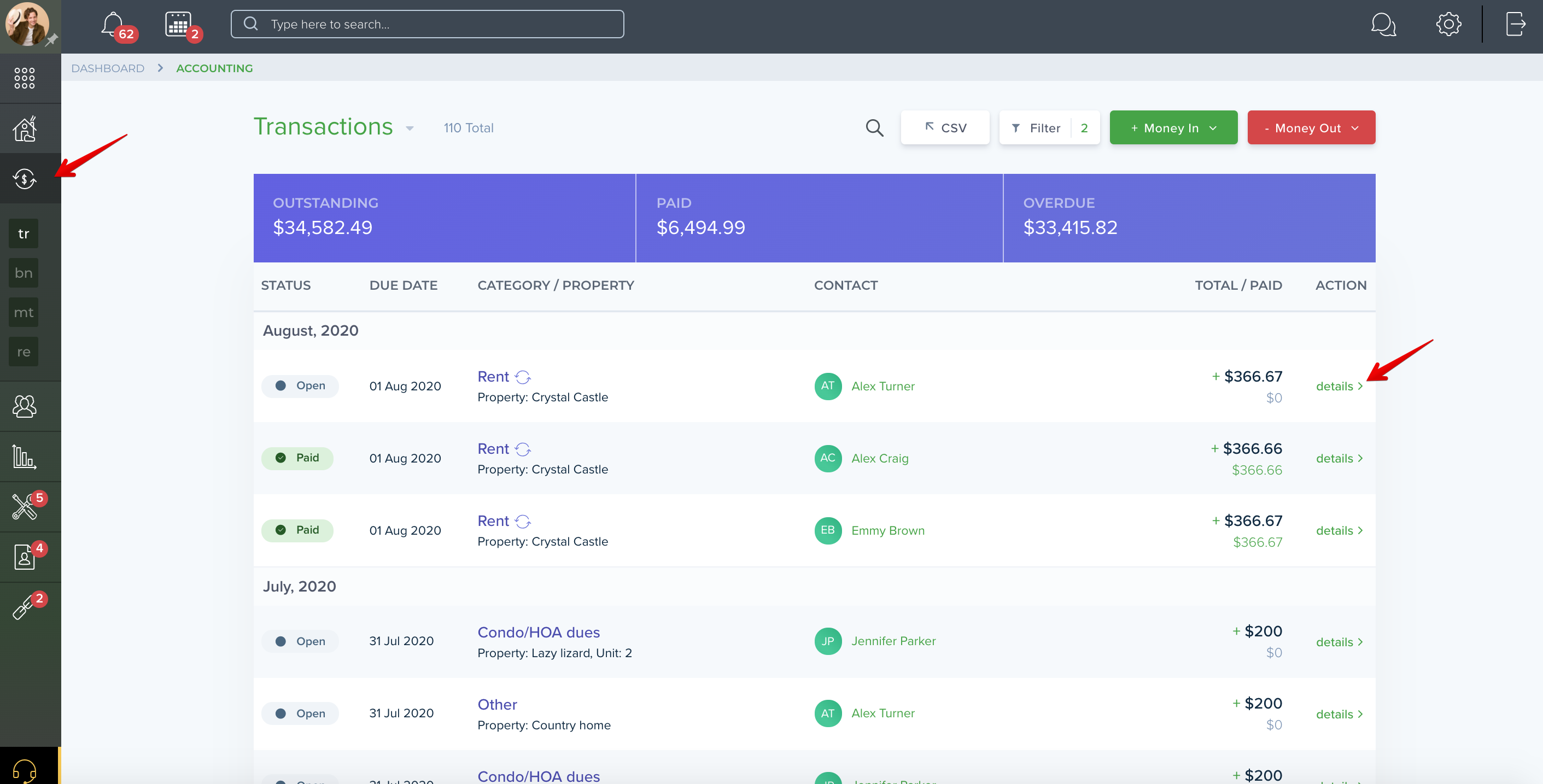This screenshot has height=784, width=1543.
Task: Click recurring icon on Alex Craig's Rent
Action: point(523,449)
